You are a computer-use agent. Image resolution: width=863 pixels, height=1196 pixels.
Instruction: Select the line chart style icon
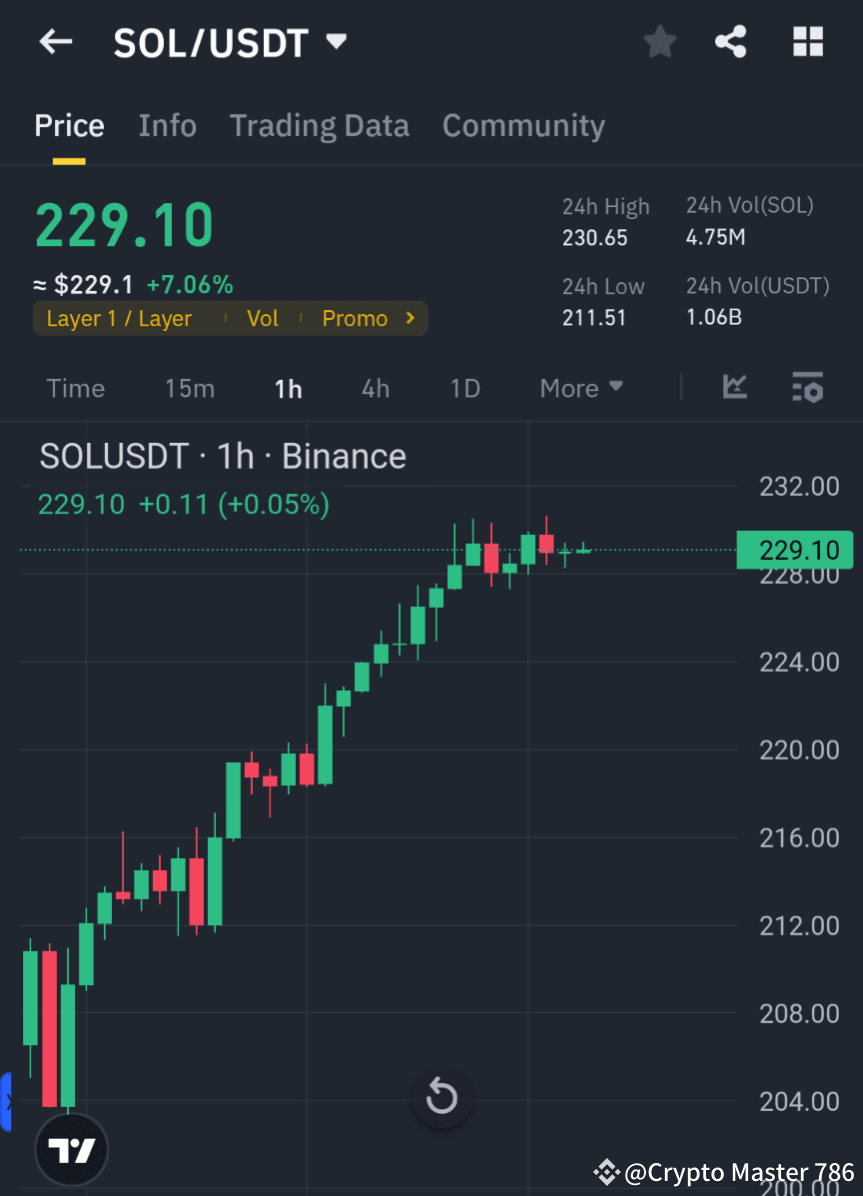pos(735,388)
